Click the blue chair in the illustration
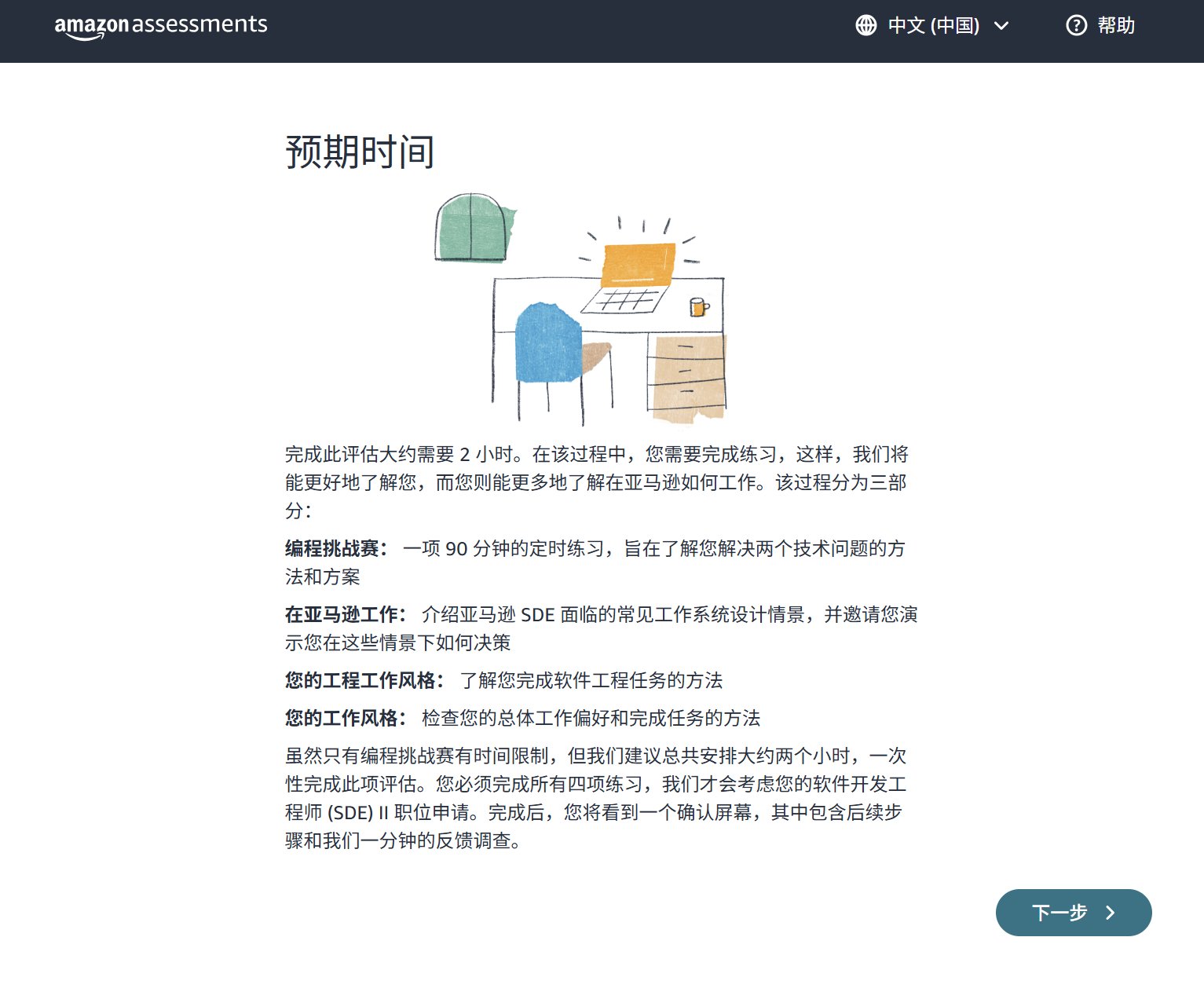Screen dimensions: 1204x992 point(547,345)
